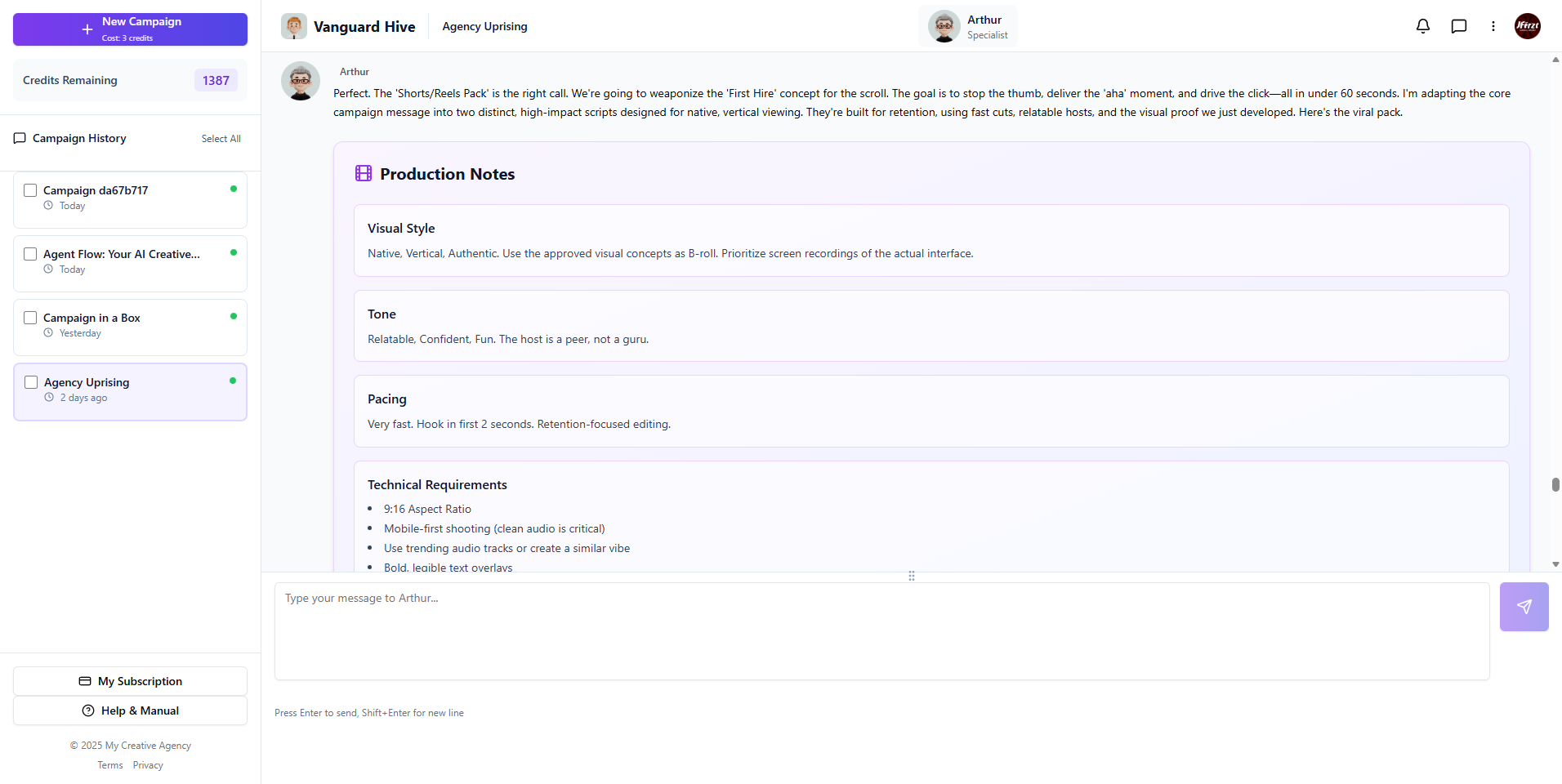The image size is (1562, 784).
Task: Open the Help & Manual page
Action: click(x=130, y=710)
